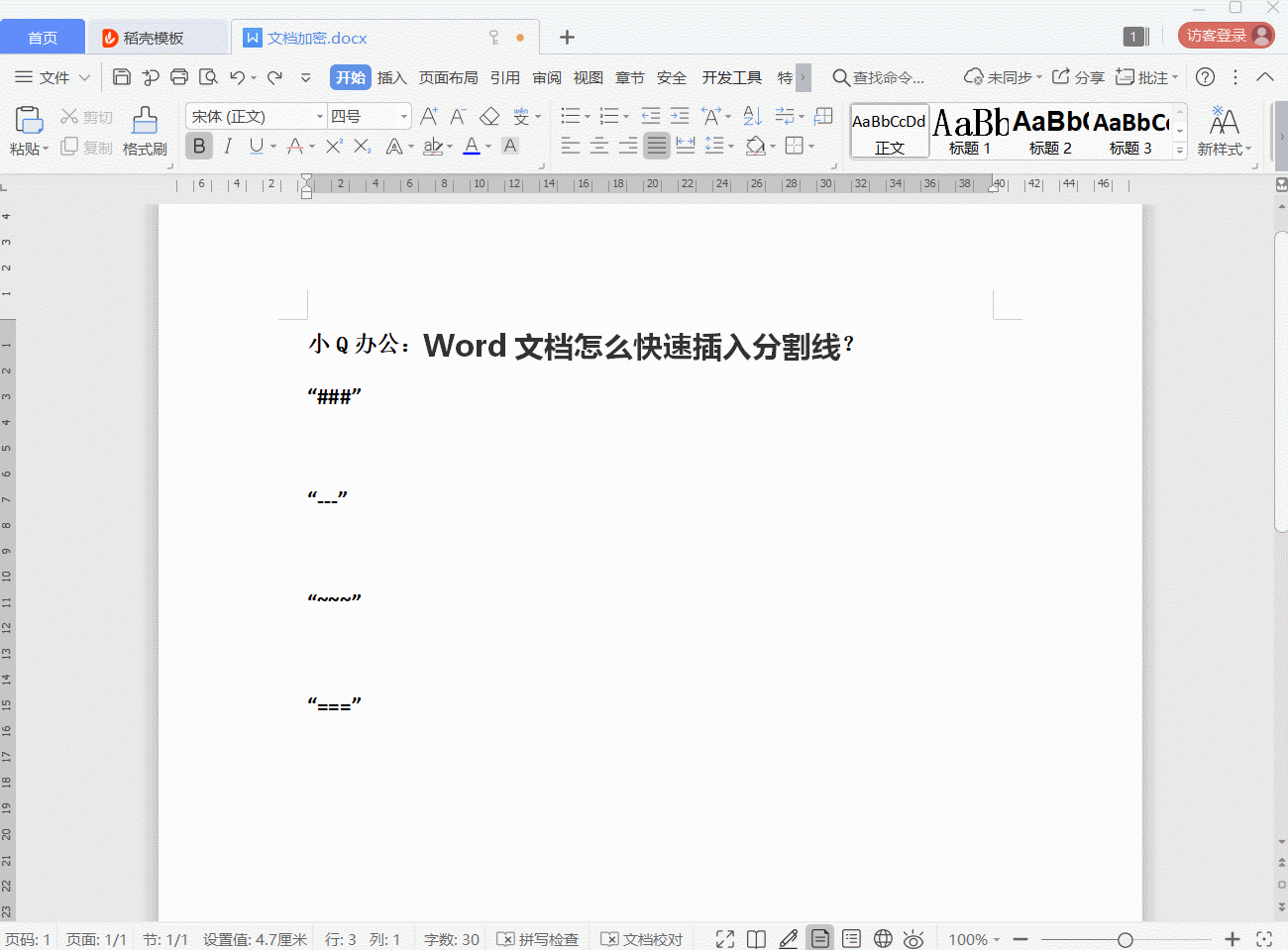The height and width of the screenshot is (950, 1288).
Task: Expand the styles gallery list
Action: click(x=1180, y=151)
